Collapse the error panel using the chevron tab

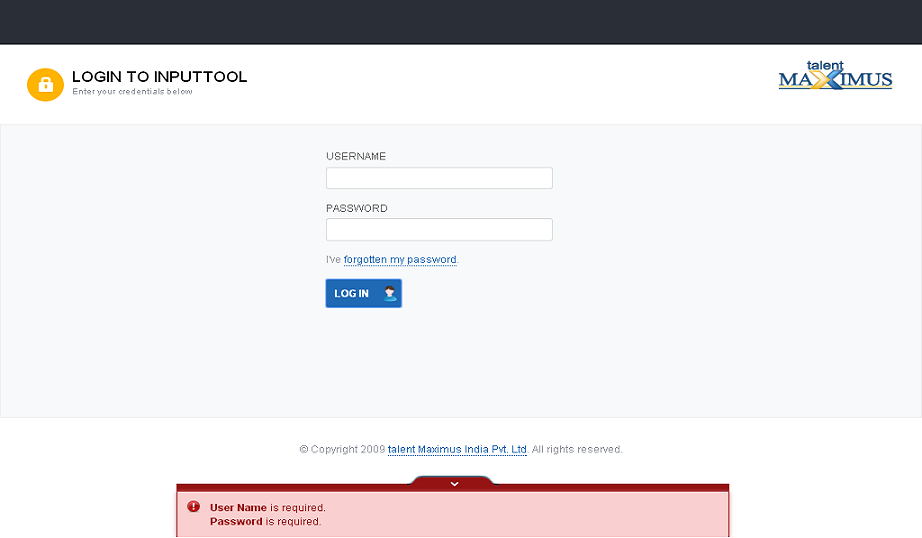click(x=454, y=483)
